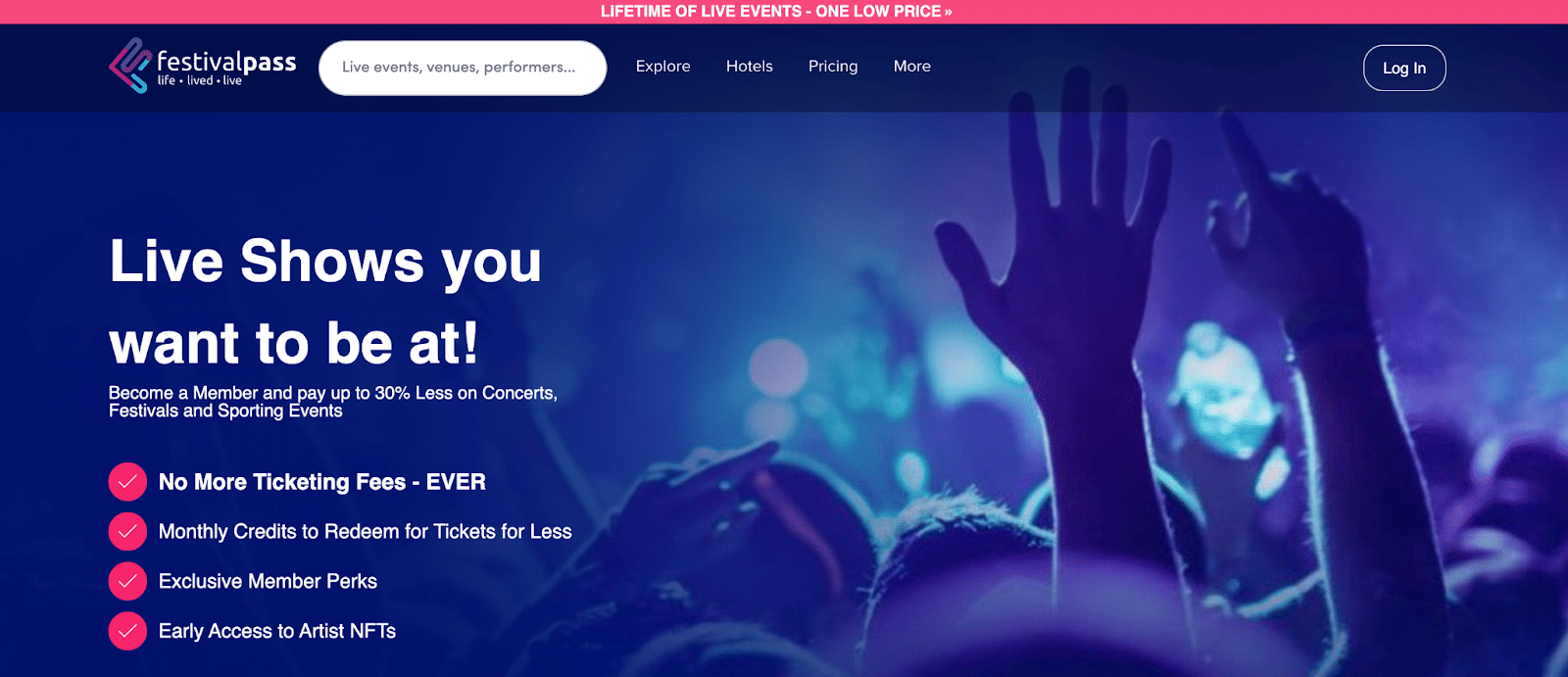This screenshot has width=1568, height=677.
Task: Open the Explore menu item
Action: click(663, 67)
